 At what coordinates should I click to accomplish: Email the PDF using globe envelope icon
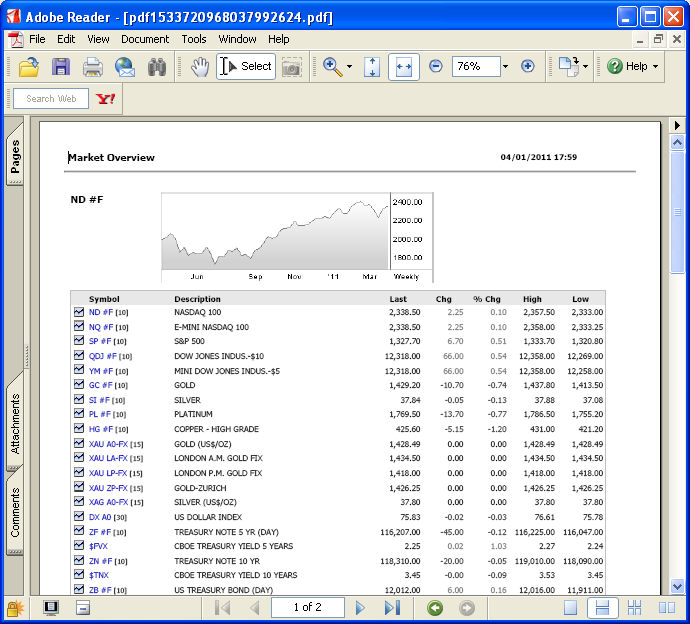click(x=125, y=67)
